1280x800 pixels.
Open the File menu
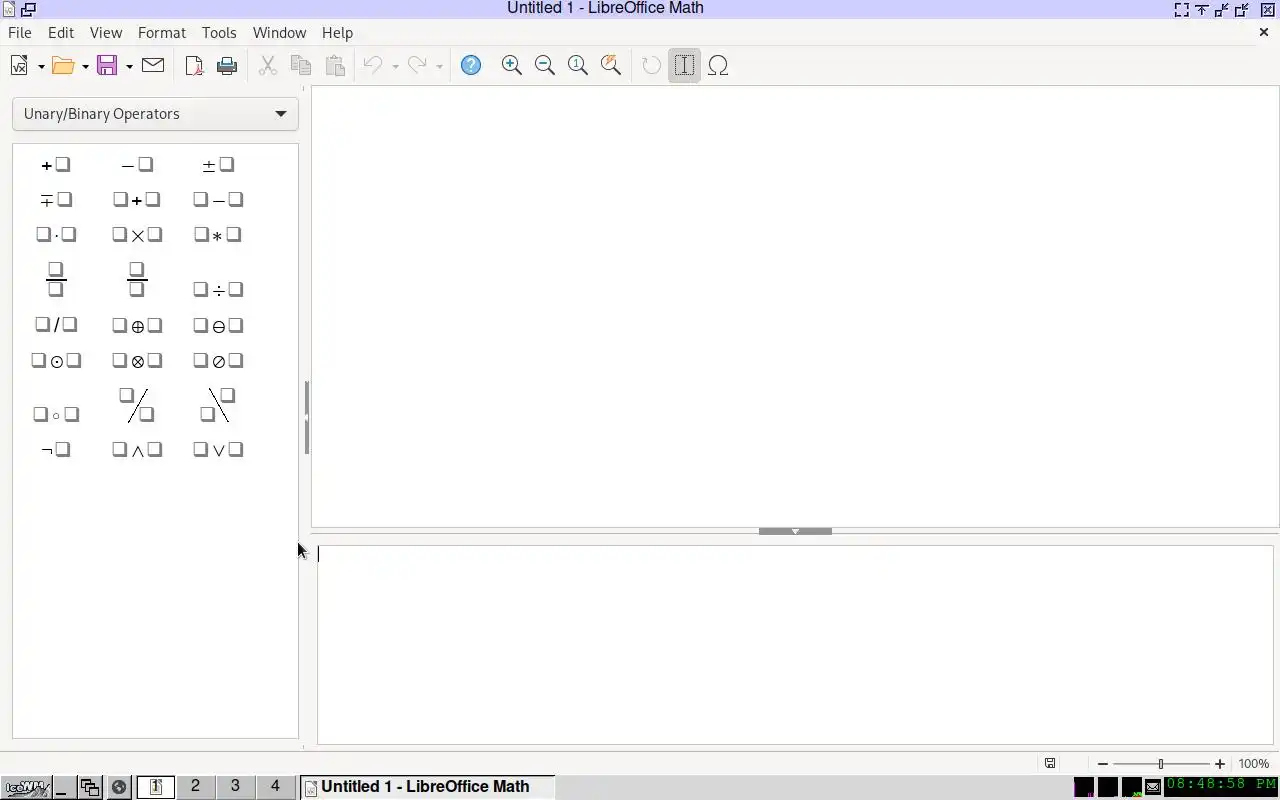(x=19, y=33)
